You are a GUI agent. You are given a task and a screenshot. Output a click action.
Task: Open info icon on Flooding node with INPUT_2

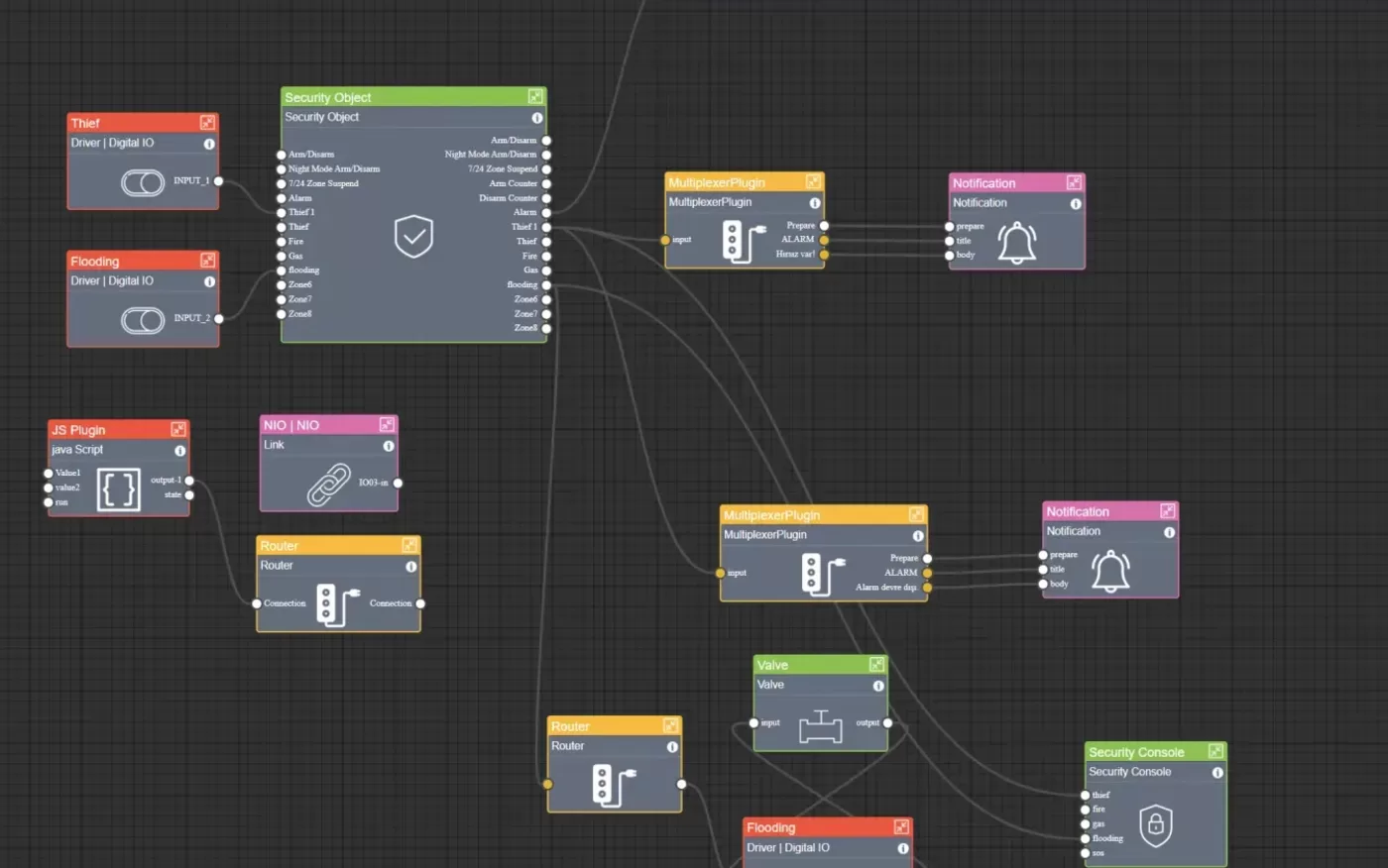point(209,281)
